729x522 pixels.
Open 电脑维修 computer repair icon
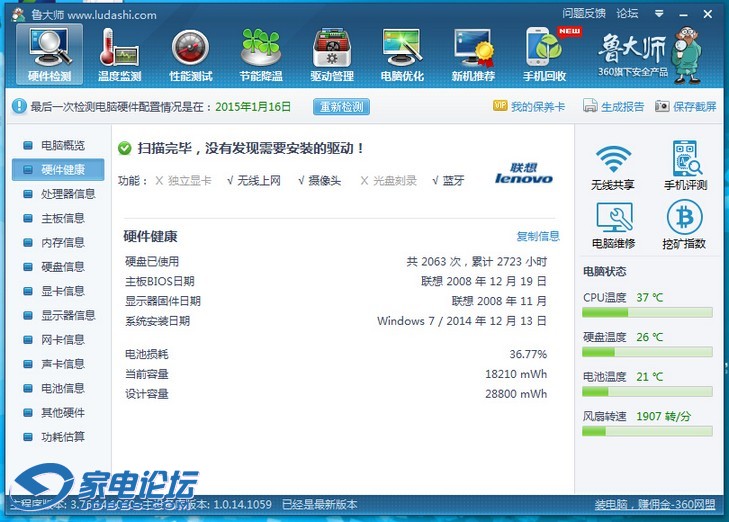(x=613, y=225)
